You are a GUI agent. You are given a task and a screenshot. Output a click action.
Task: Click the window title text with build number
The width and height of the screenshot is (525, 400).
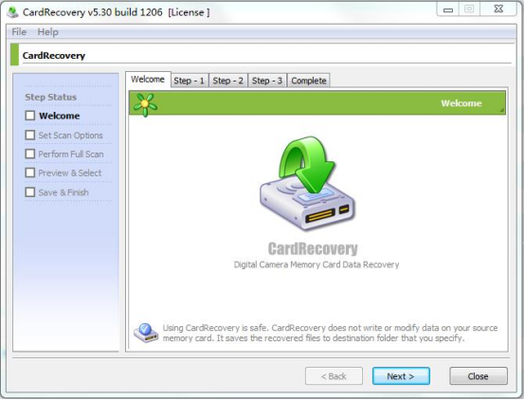[116, 12]
